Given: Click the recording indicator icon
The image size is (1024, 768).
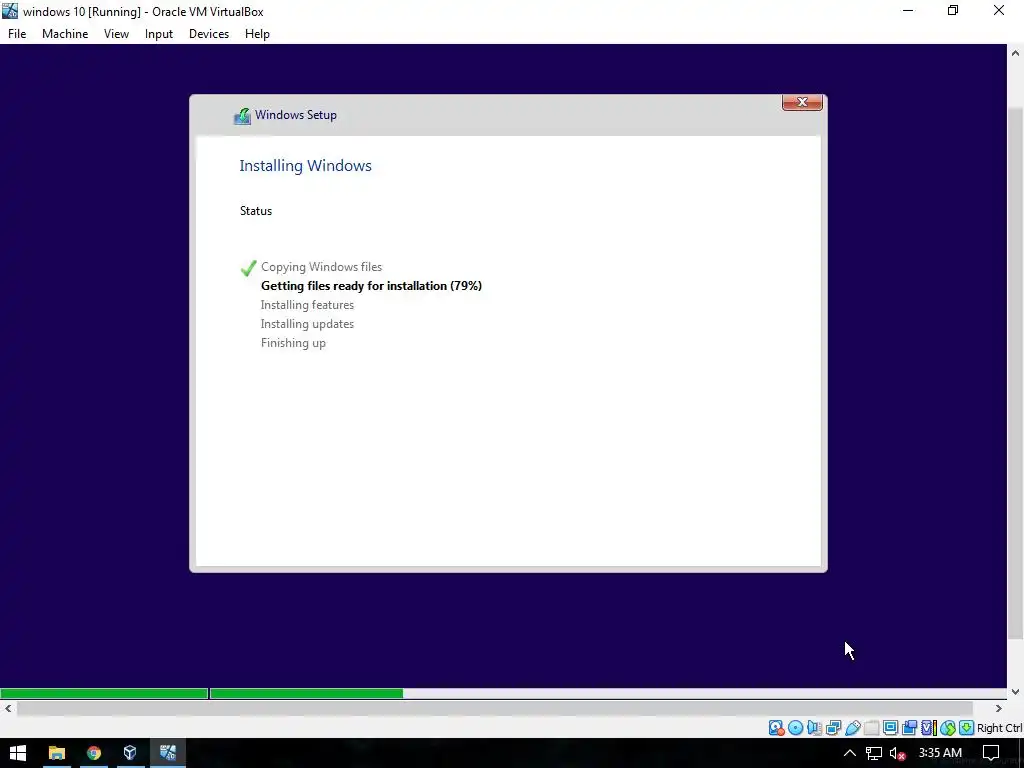Looking at the screenshot, I should point(909,728).
